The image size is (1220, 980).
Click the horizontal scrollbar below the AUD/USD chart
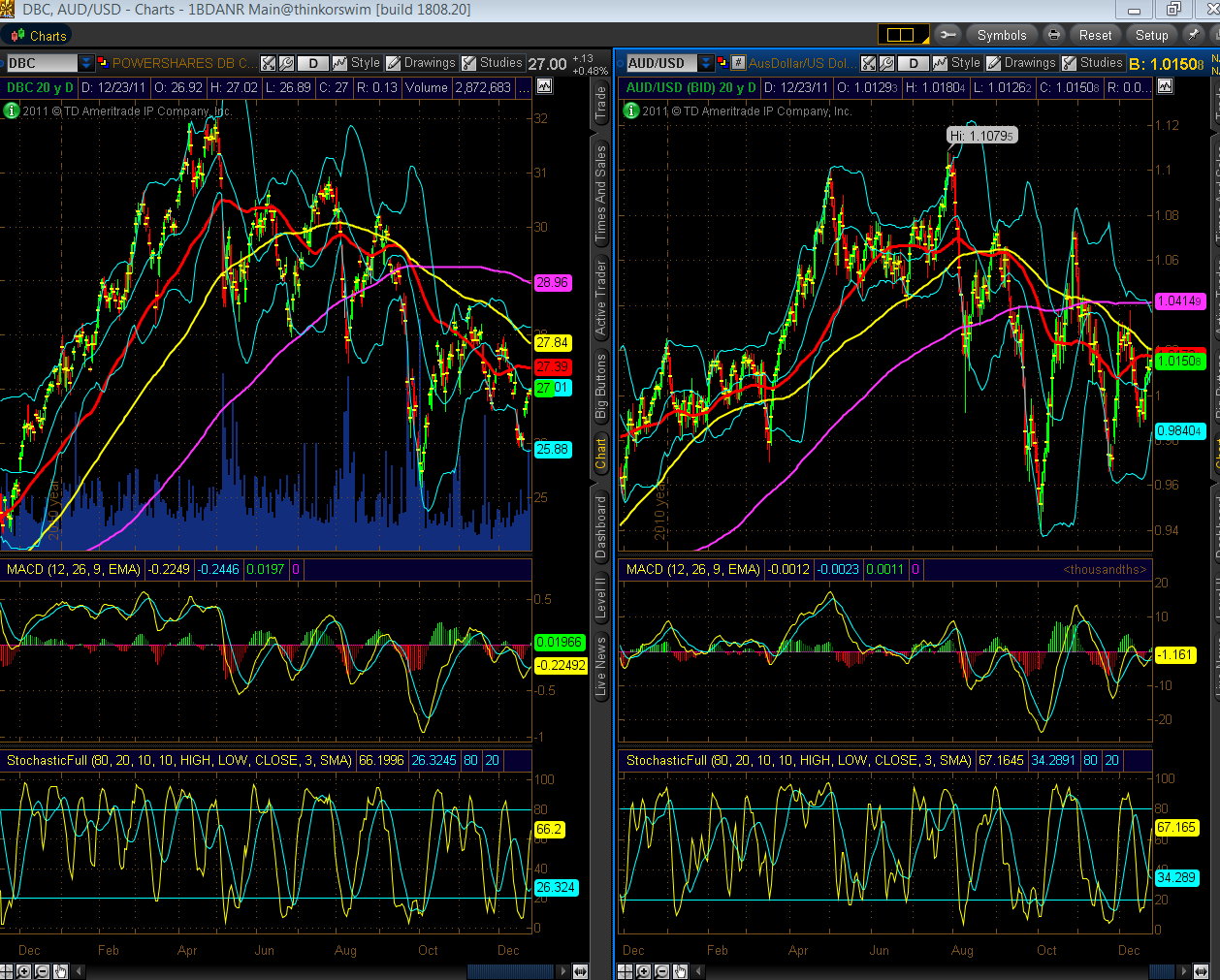pos(1162,972)
